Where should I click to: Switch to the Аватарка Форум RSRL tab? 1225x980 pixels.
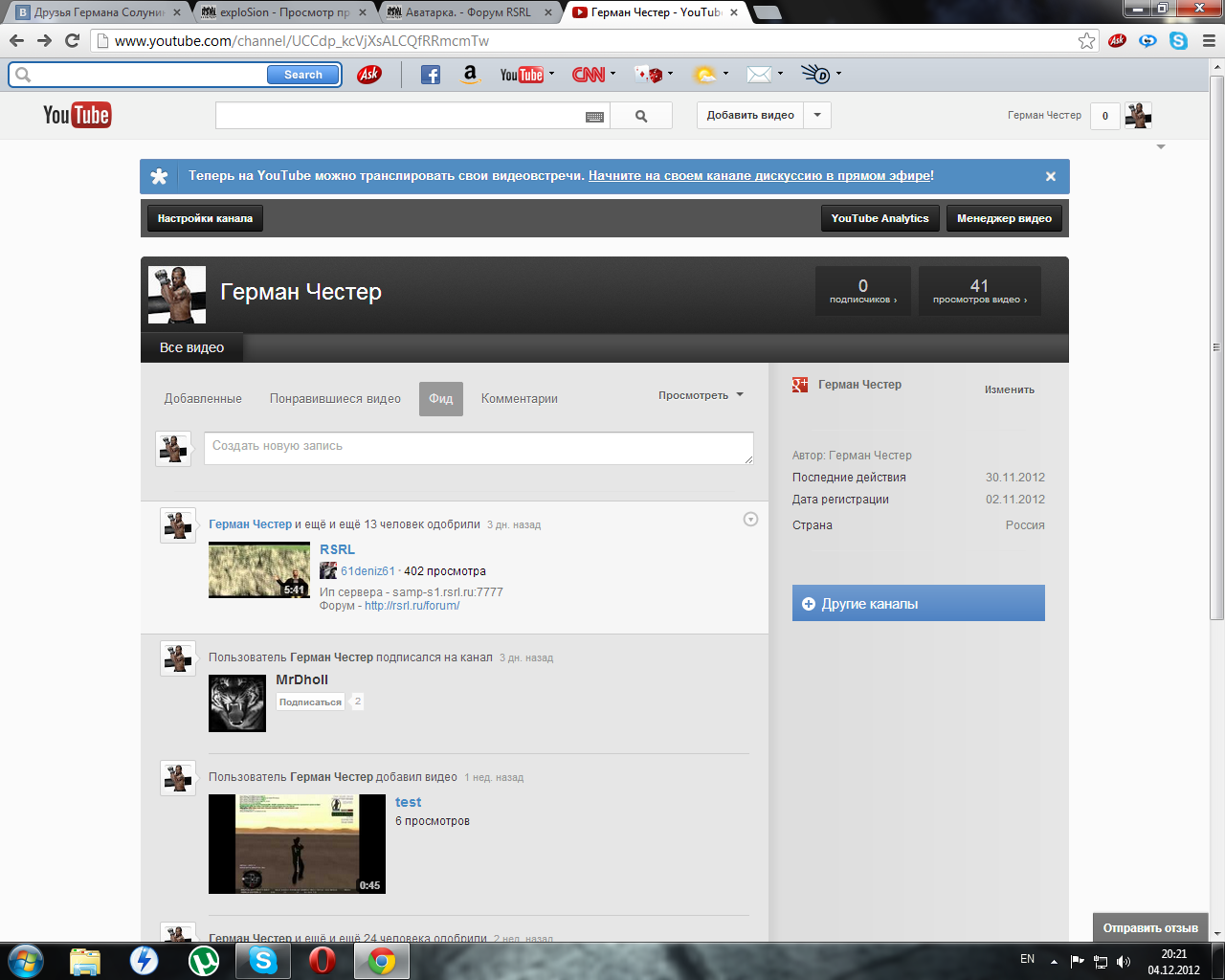[x=470, y=12]
